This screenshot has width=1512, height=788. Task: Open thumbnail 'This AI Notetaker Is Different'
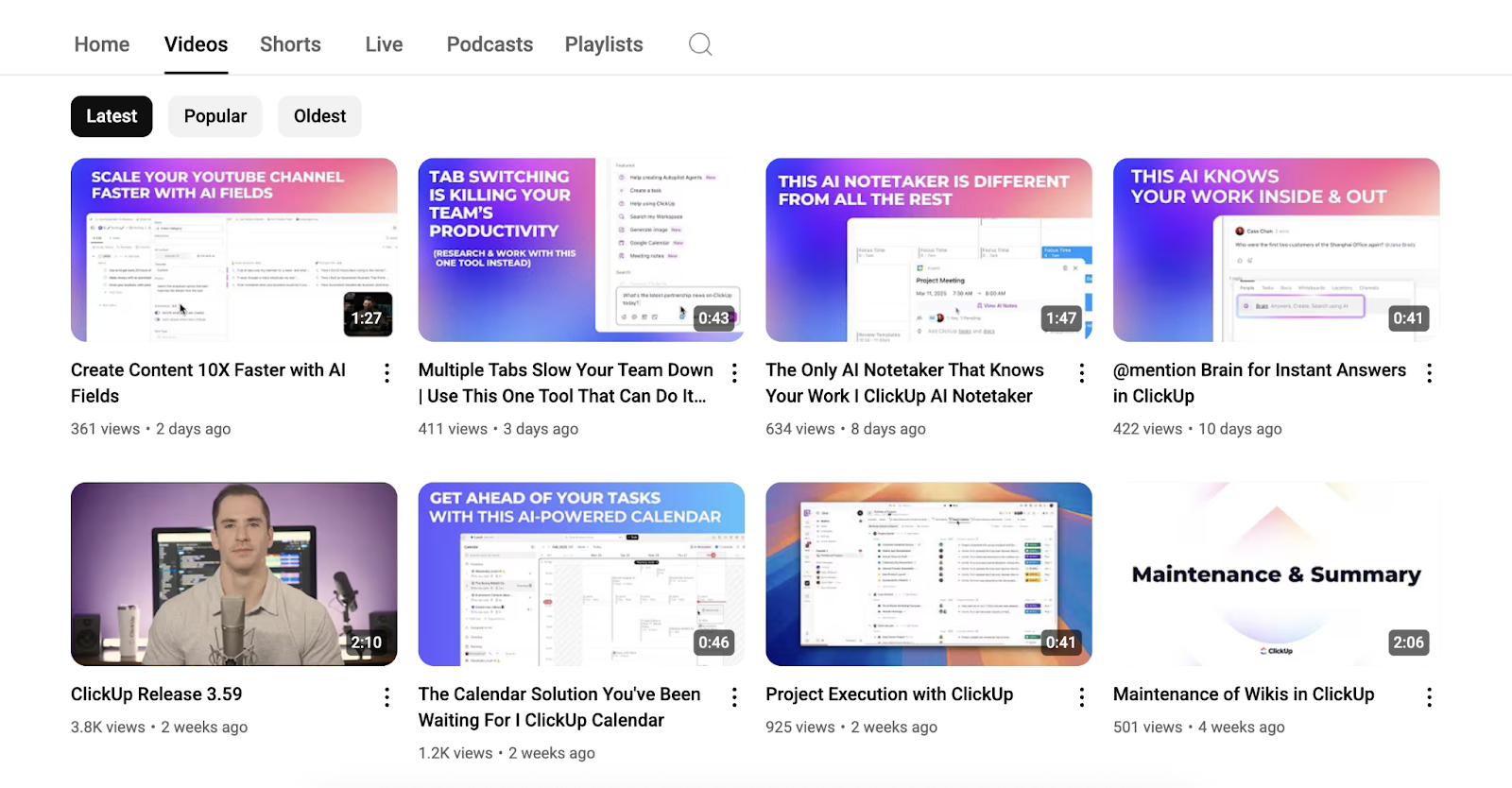point(929,249)
